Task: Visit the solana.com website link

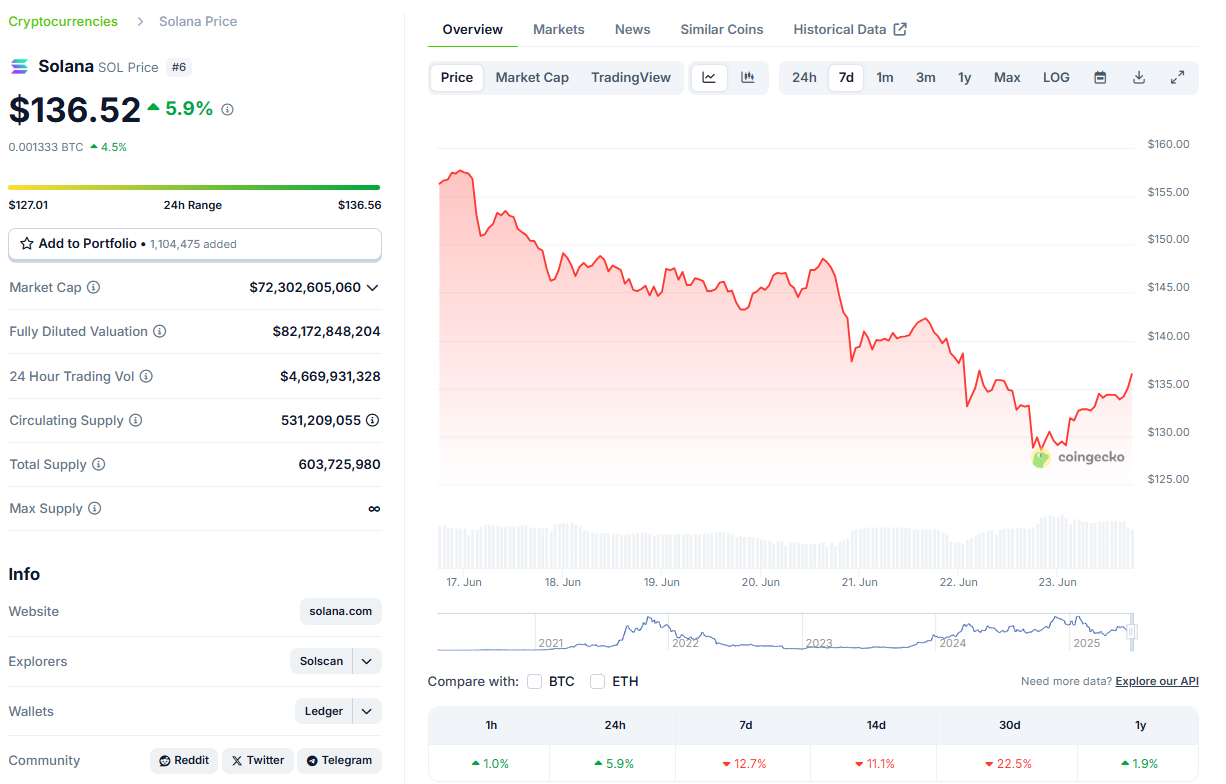Action: click(341, 612)
